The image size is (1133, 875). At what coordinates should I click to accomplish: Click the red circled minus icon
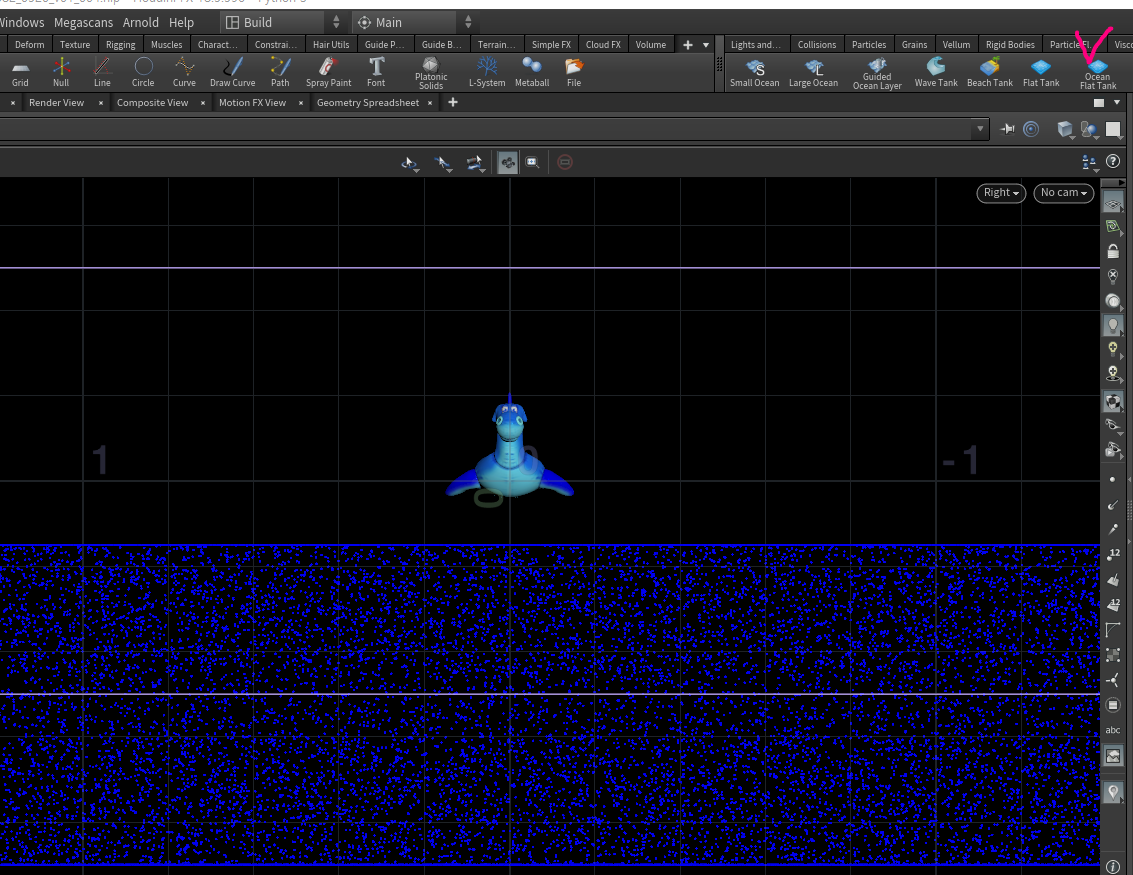[565, 163]
